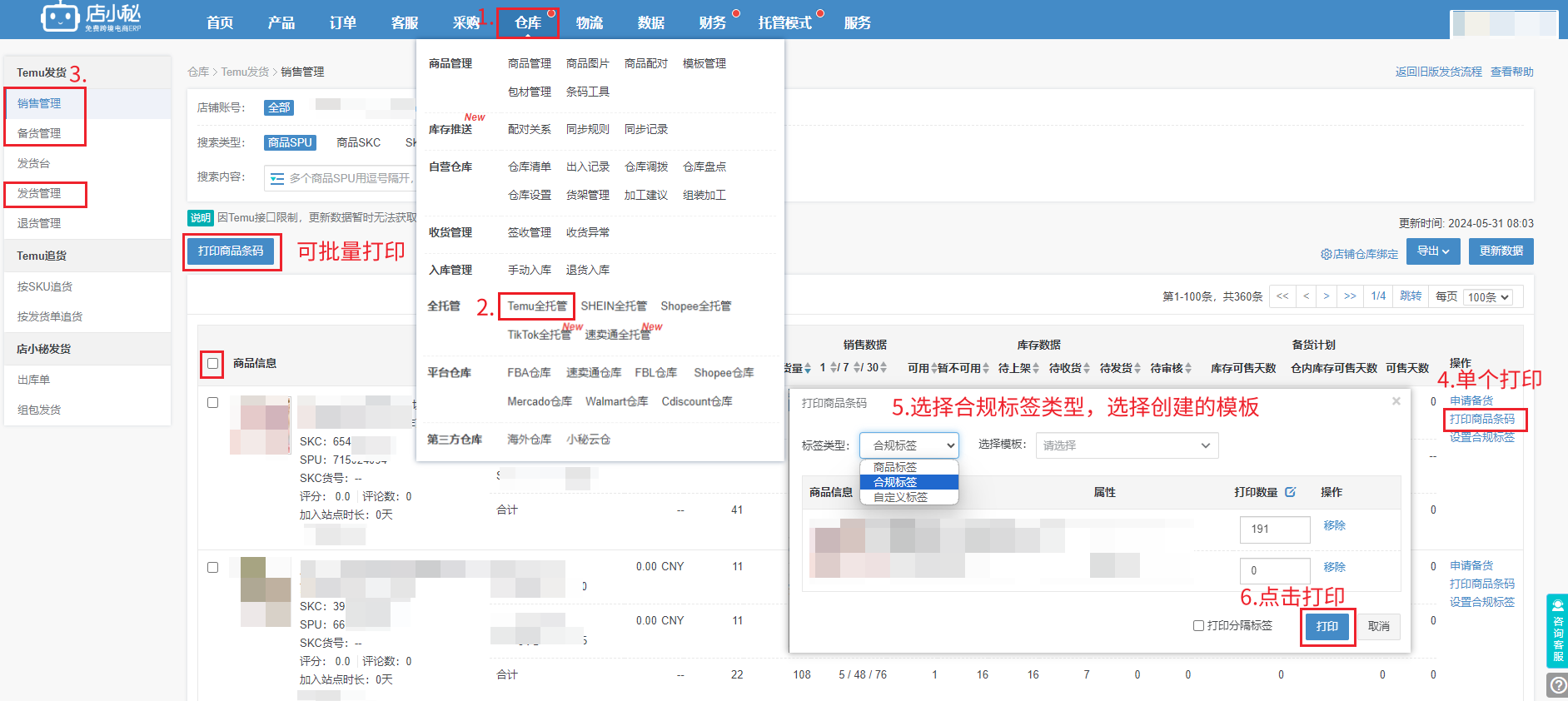Image resolution: width=1568 pixels, height=701 pixels.
Task: Click the 店铺仓库绑定 gear setting
Action: [1360, 254]
